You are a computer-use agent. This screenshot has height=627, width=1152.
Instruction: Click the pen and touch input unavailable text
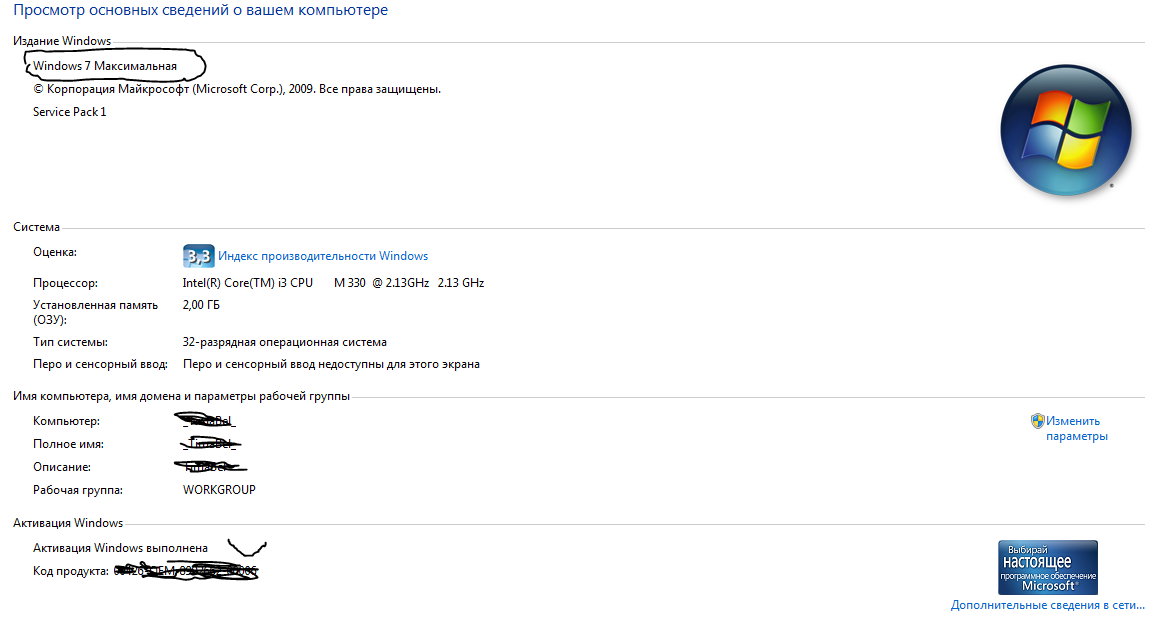point(331,365)
